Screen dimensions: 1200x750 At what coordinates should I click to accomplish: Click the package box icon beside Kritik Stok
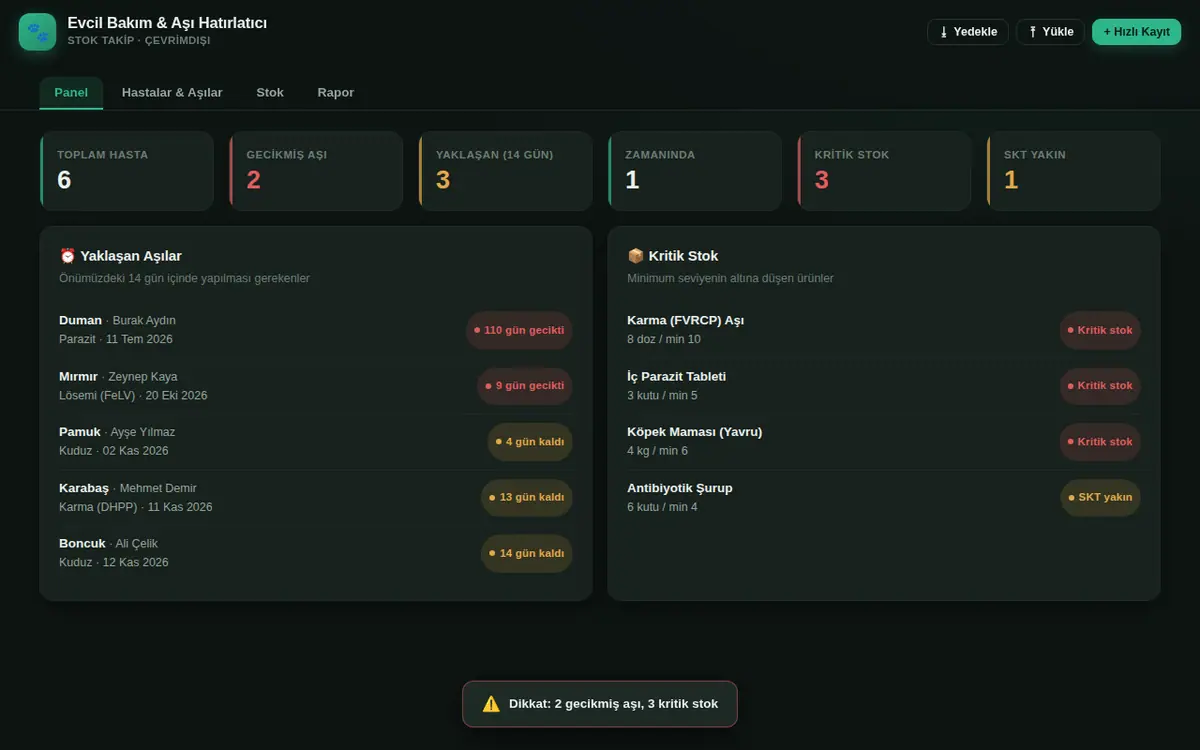pos(636,256)
